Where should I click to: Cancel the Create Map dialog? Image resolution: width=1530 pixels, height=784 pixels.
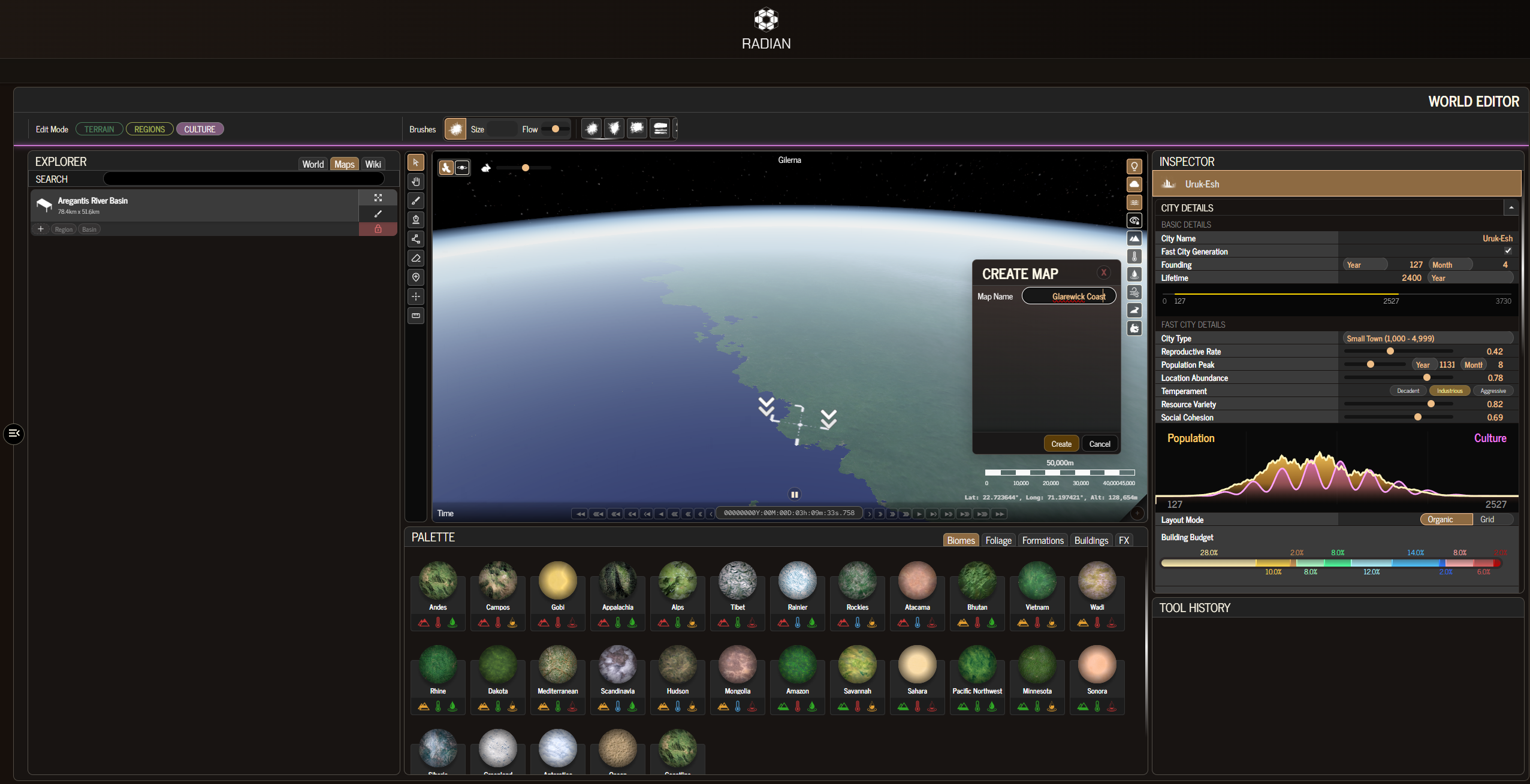tap(1100, 444)
